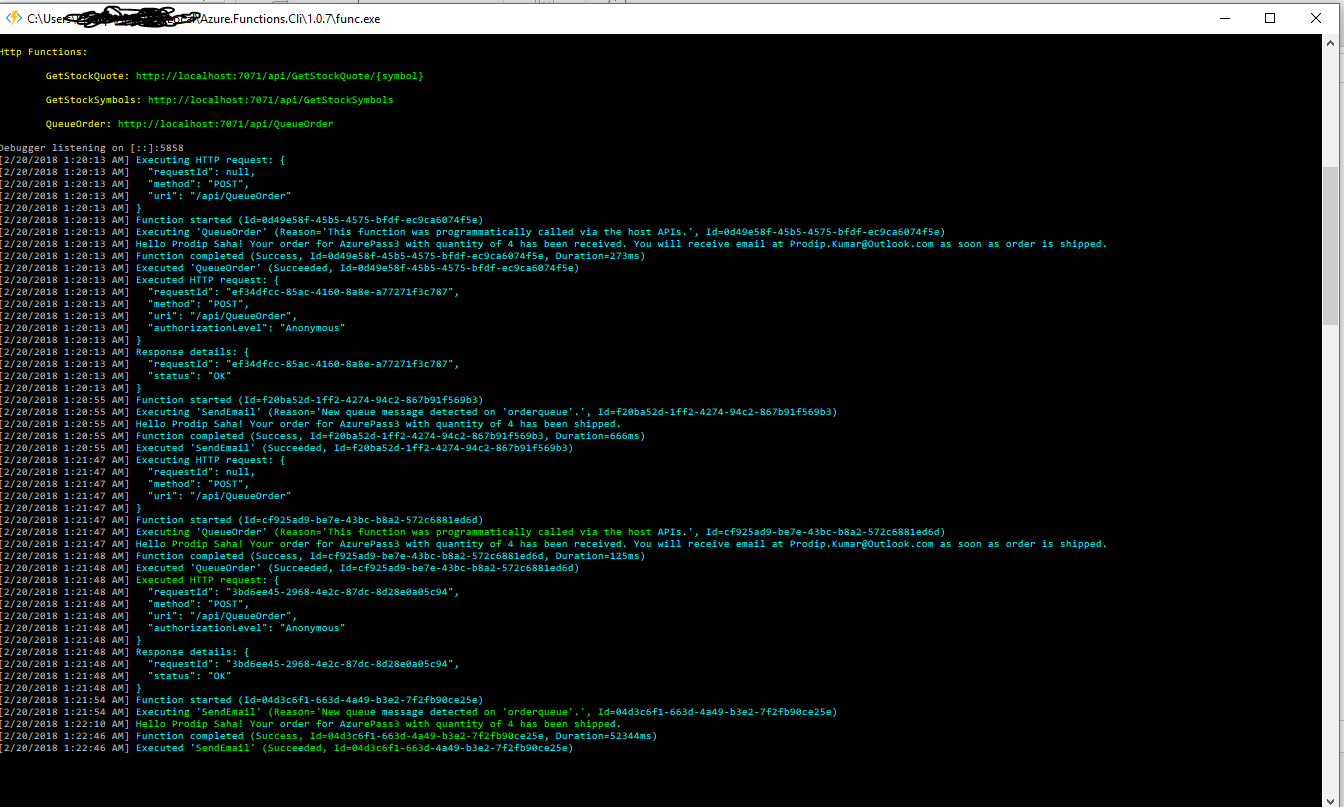Click Executed 'QueueOrder' Succeeded line Id=0d49e58f

click(x=290, y=268)
